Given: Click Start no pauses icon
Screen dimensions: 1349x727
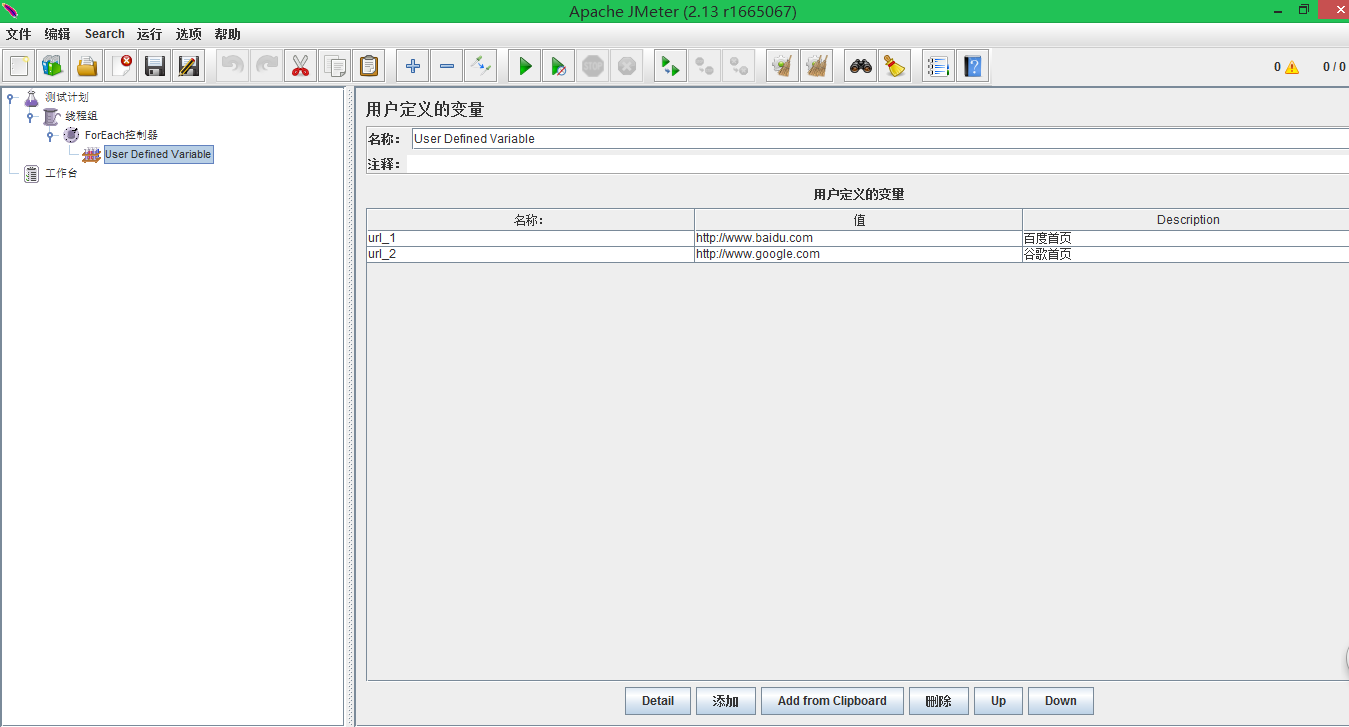Looking at the screenshot, I should pos(559,67).
